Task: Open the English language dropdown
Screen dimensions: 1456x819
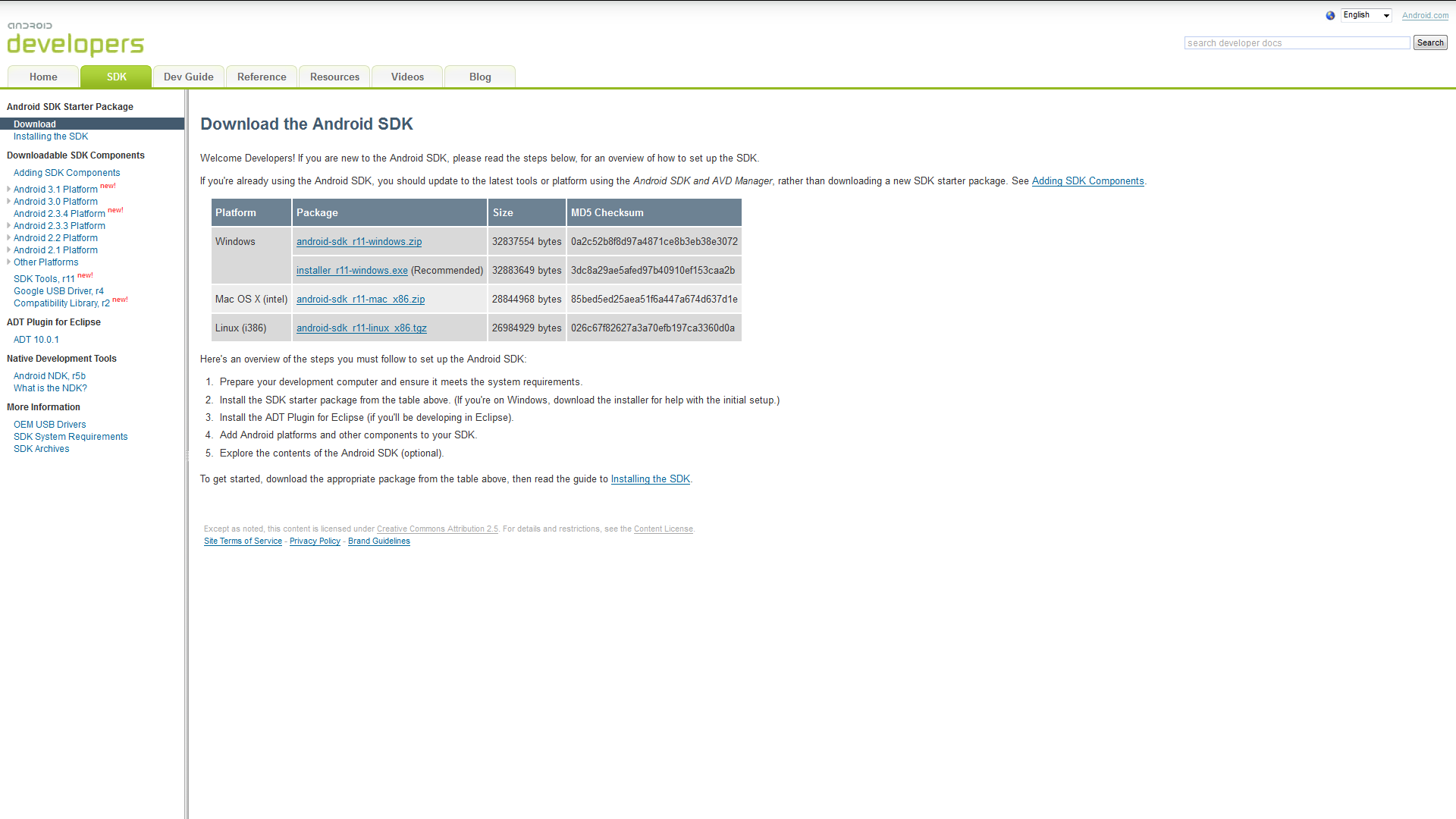Action: click(1366, 15)
